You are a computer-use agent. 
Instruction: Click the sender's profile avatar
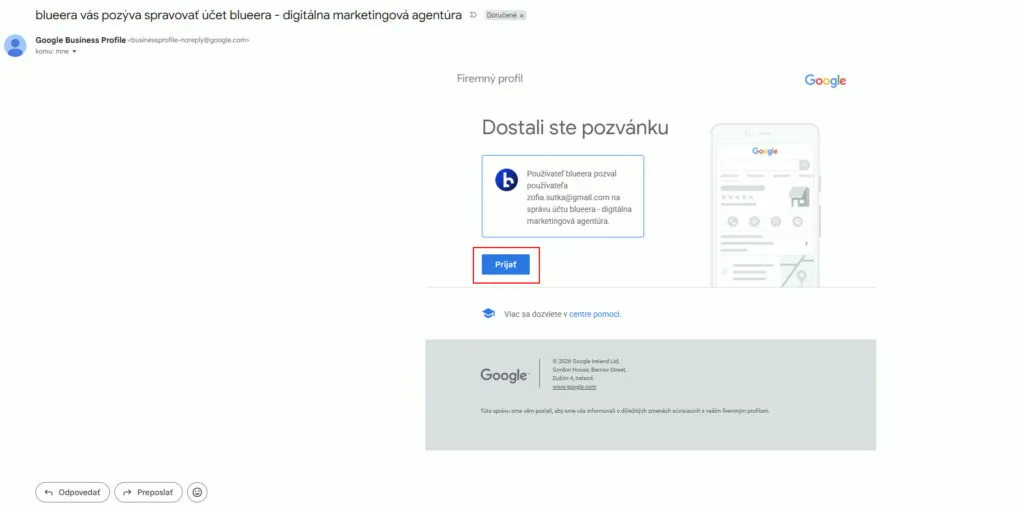16,45
